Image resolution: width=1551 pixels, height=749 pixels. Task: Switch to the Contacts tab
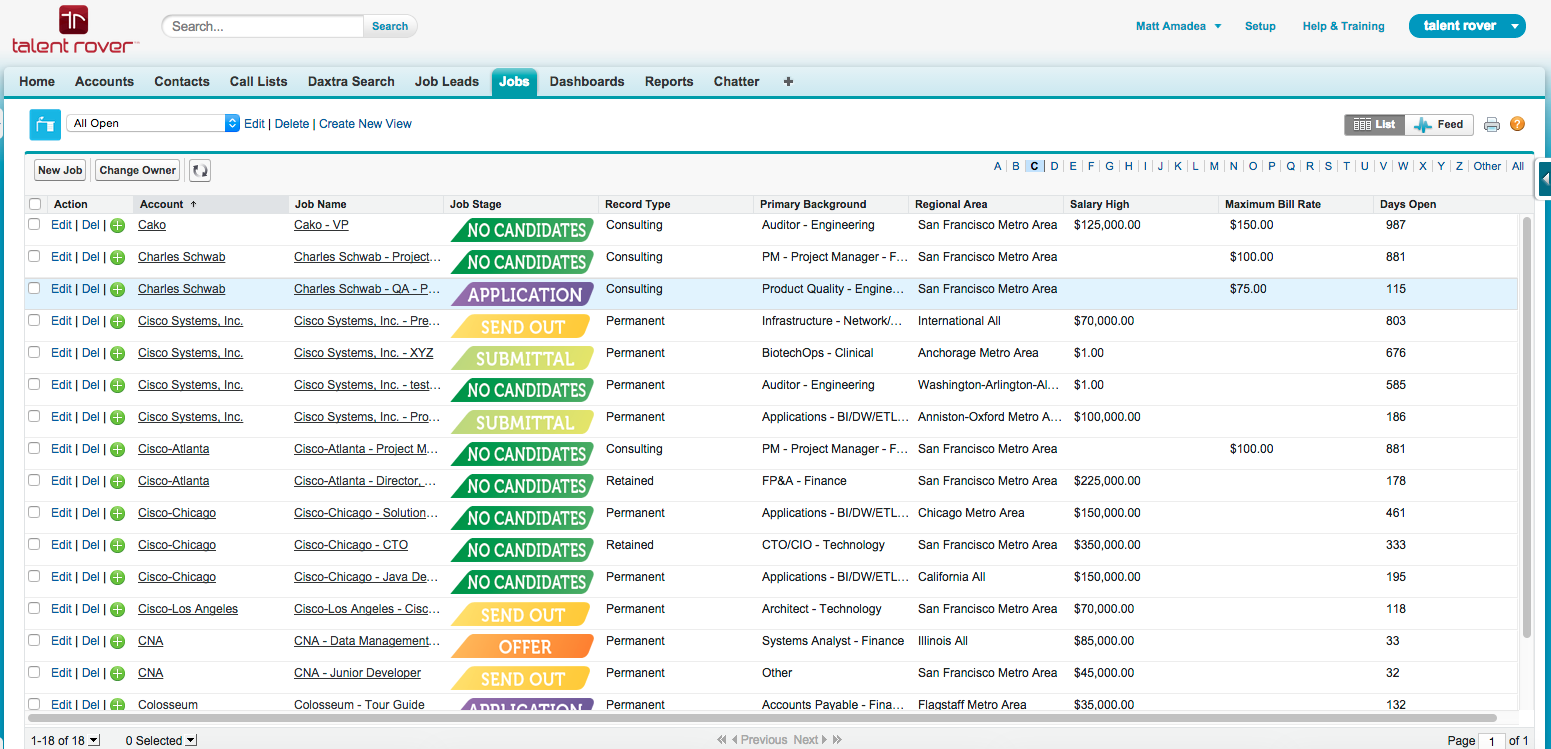(x=182, y=82)
